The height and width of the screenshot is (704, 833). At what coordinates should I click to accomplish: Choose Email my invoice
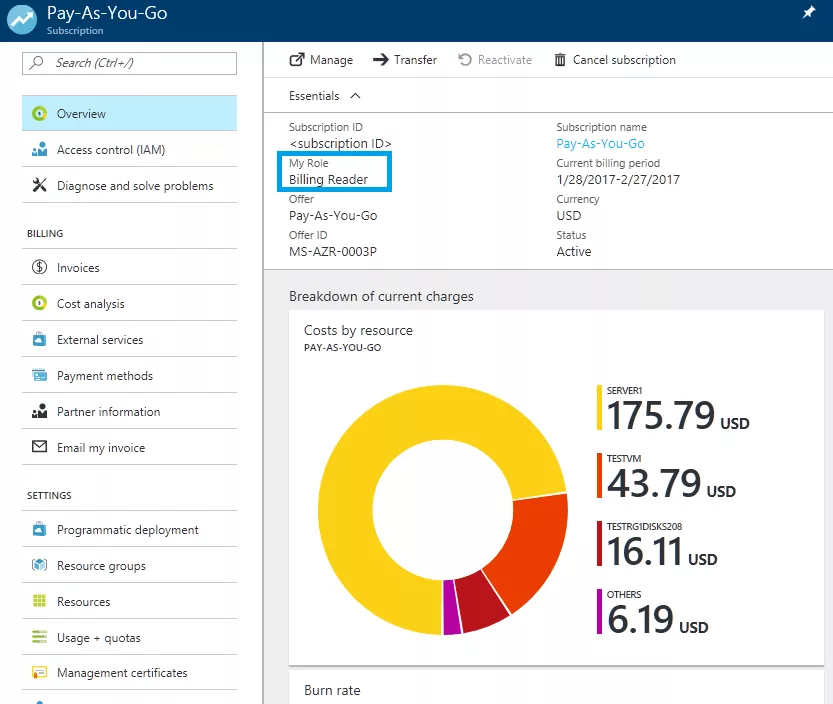pos(129,447)
